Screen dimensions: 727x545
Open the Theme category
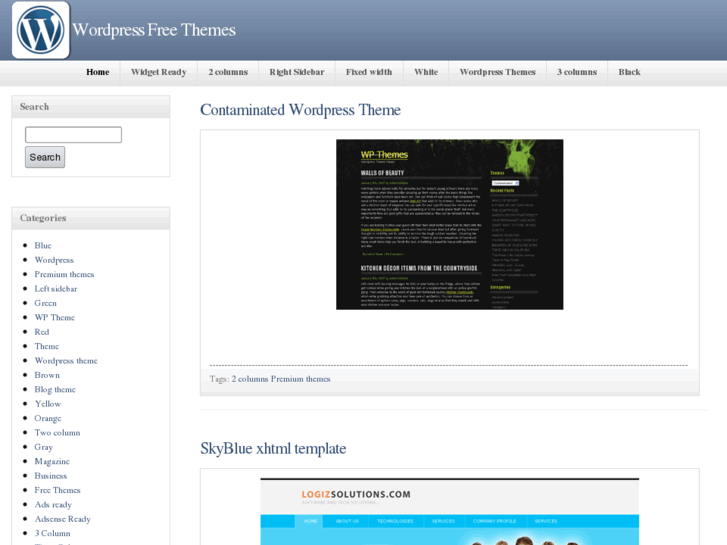coord(47,346)
